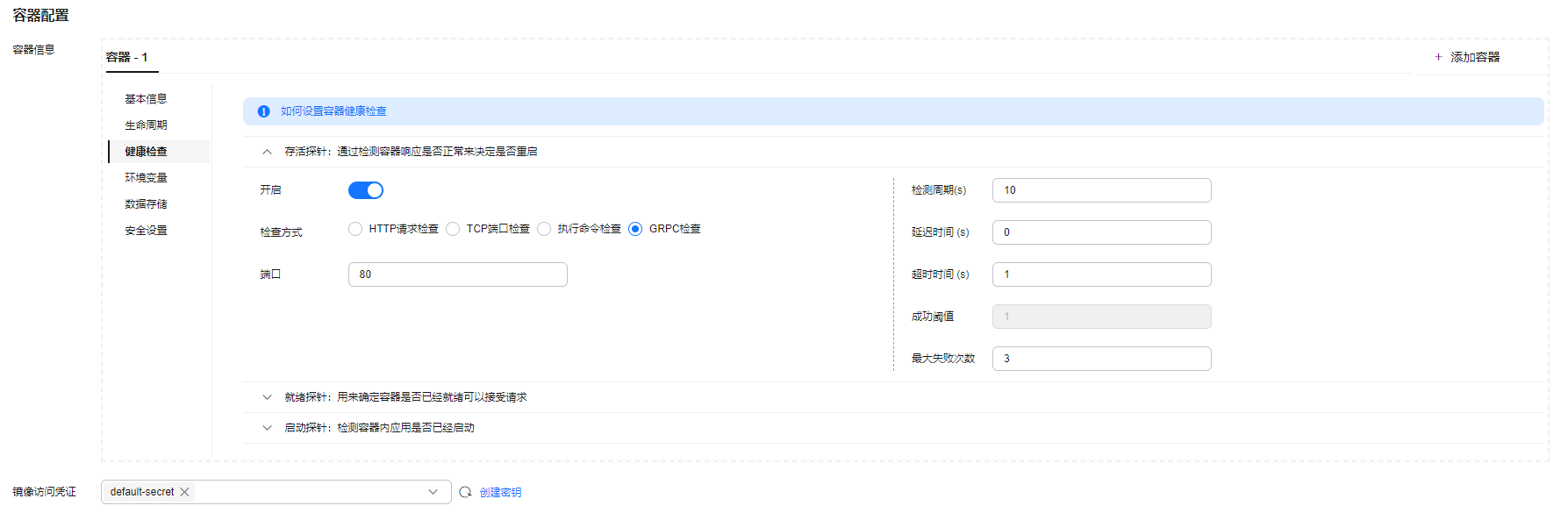
Task: Toggle the 开启 switch off
Action: (366, 190)
